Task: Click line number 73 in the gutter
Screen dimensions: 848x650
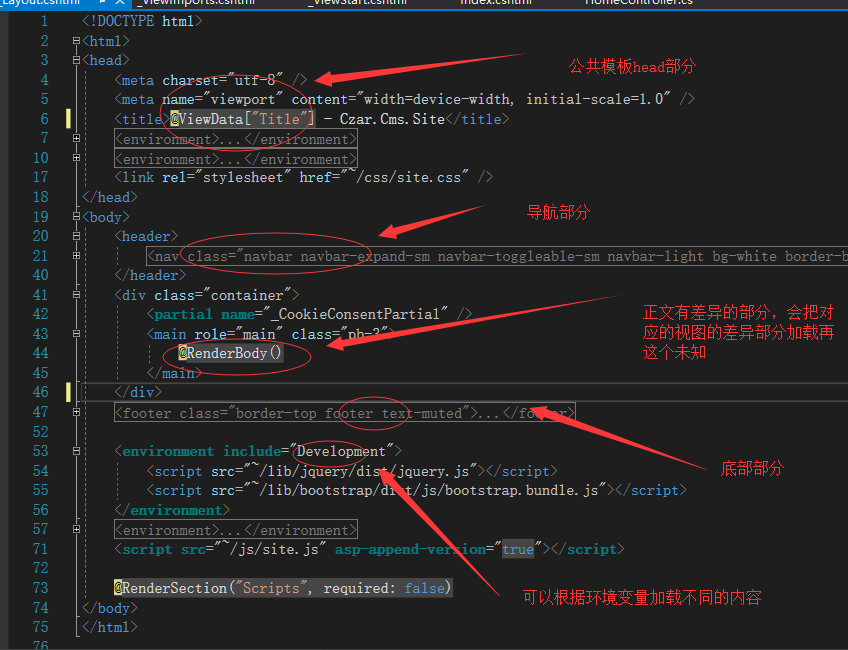Action: pos(41,588)
